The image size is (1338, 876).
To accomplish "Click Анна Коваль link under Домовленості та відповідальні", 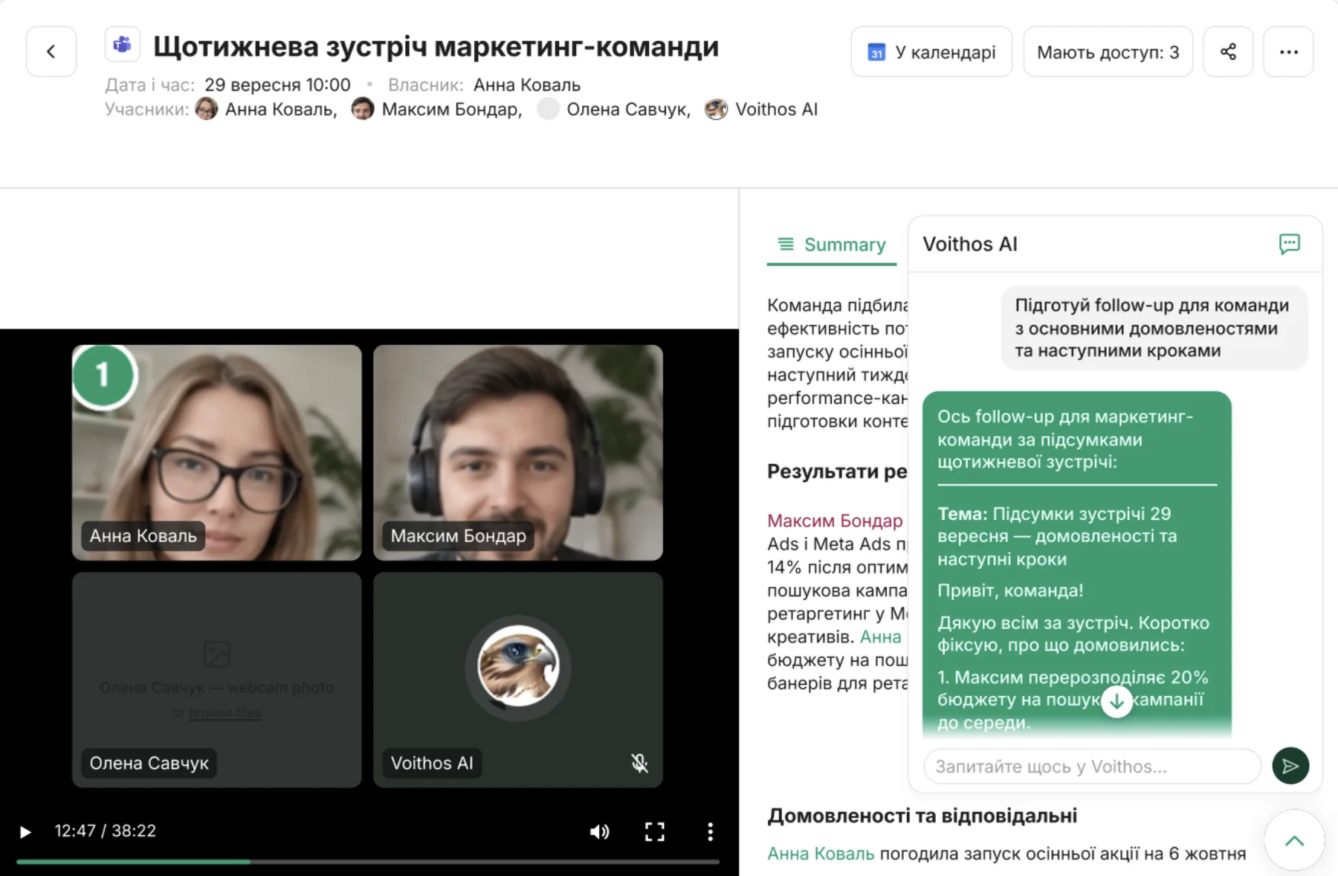I will [821, 854].
